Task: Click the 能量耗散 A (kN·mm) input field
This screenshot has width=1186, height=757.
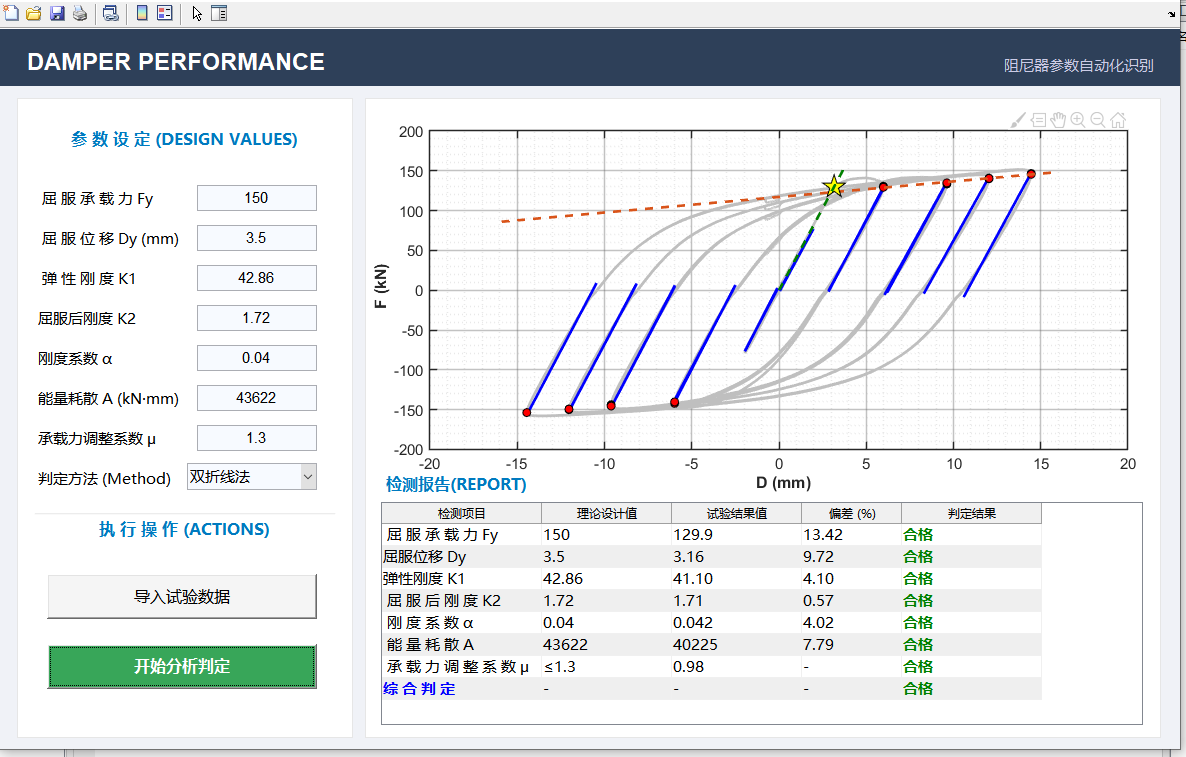Action: coord(256,398)
